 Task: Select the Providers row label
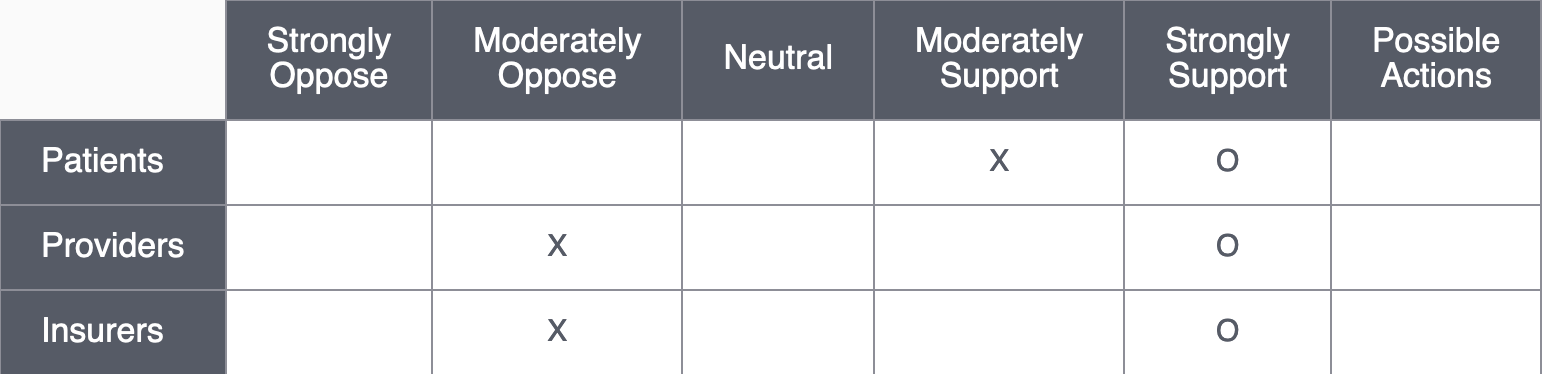(113, 247)
